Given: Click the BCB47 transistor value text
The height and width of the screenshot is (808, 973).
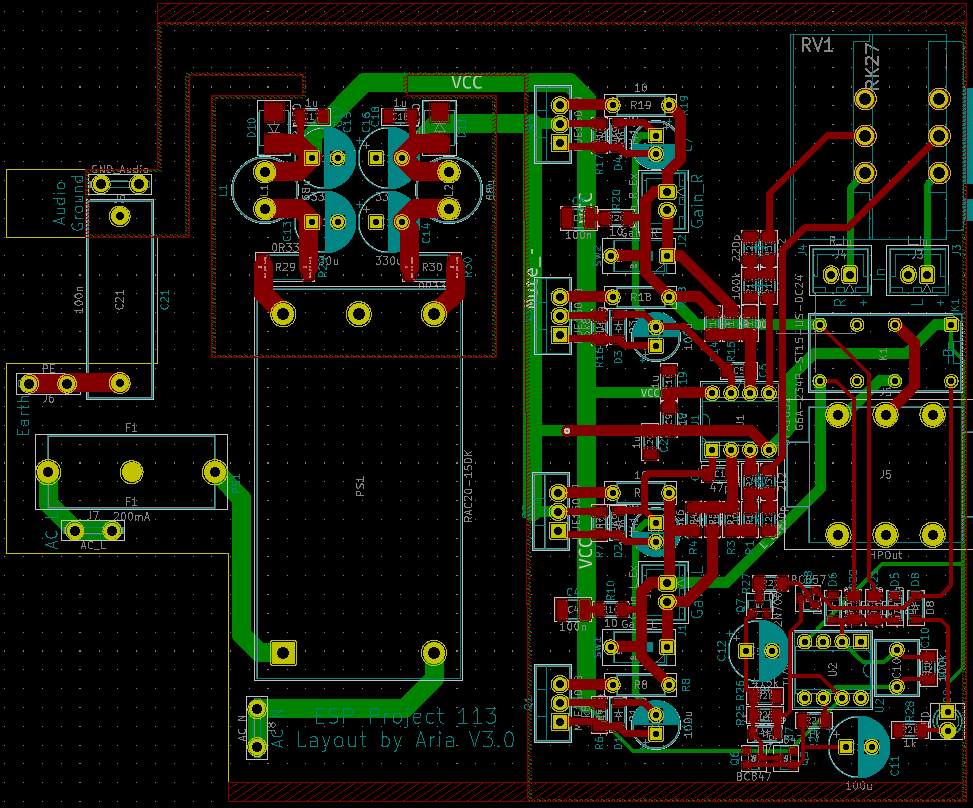Looking at the screenshot, I should [753, 776].
